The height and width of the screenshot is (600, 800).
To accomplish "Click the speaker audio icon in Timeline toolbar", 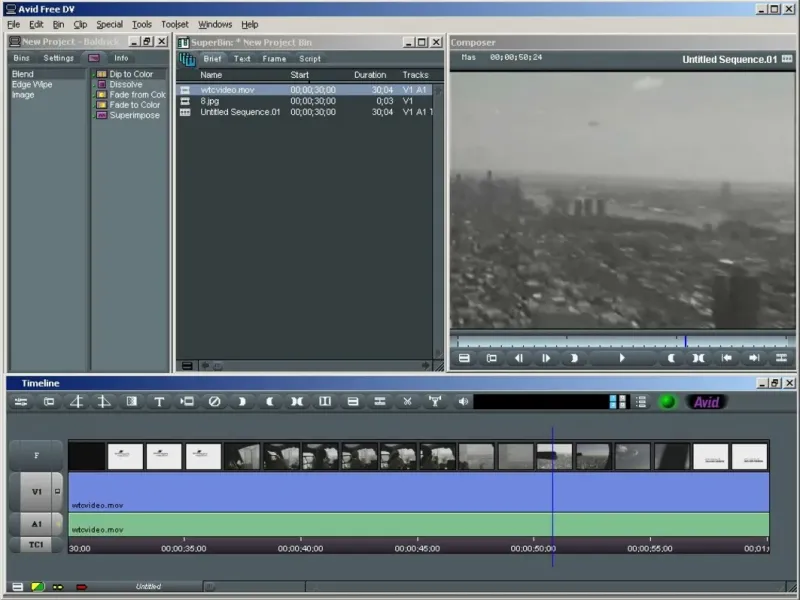I will [462, 402].
